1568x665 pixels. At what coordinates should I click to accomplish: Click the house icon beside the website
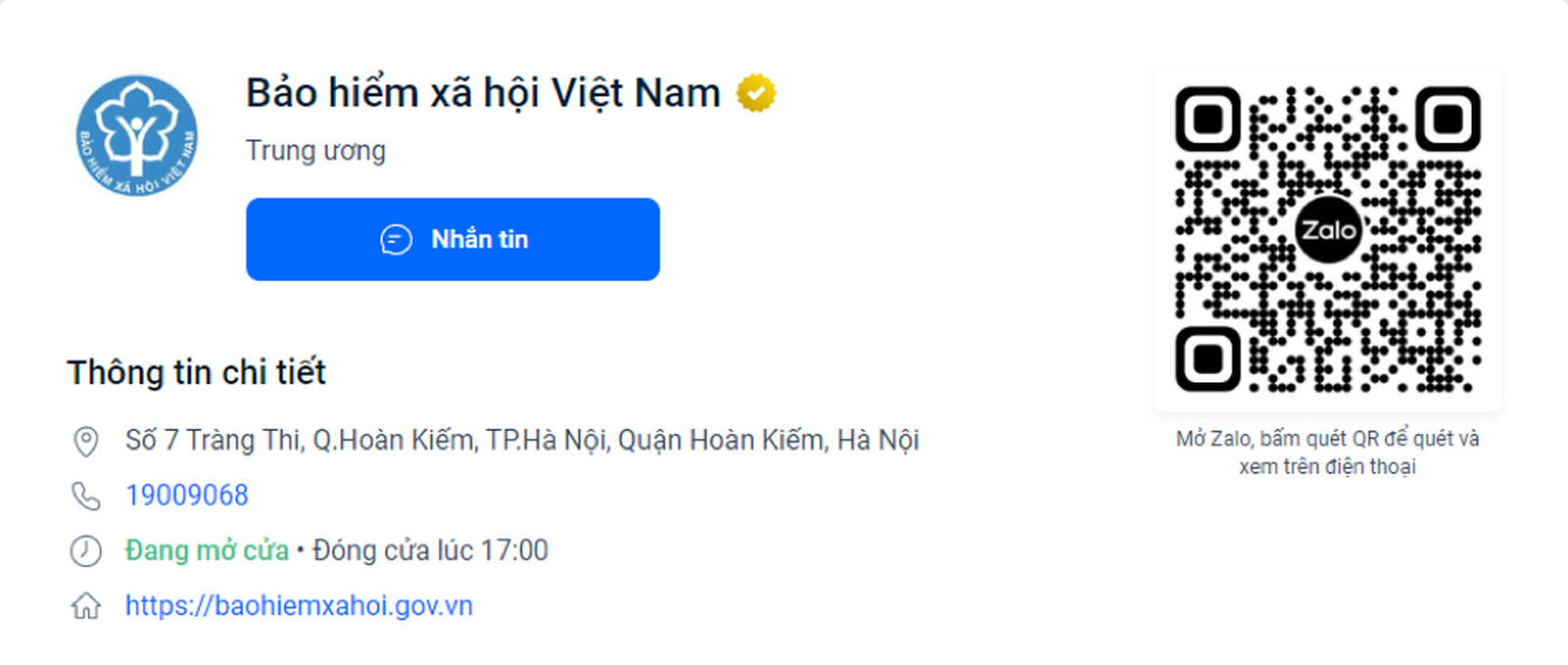coord(86,606)
